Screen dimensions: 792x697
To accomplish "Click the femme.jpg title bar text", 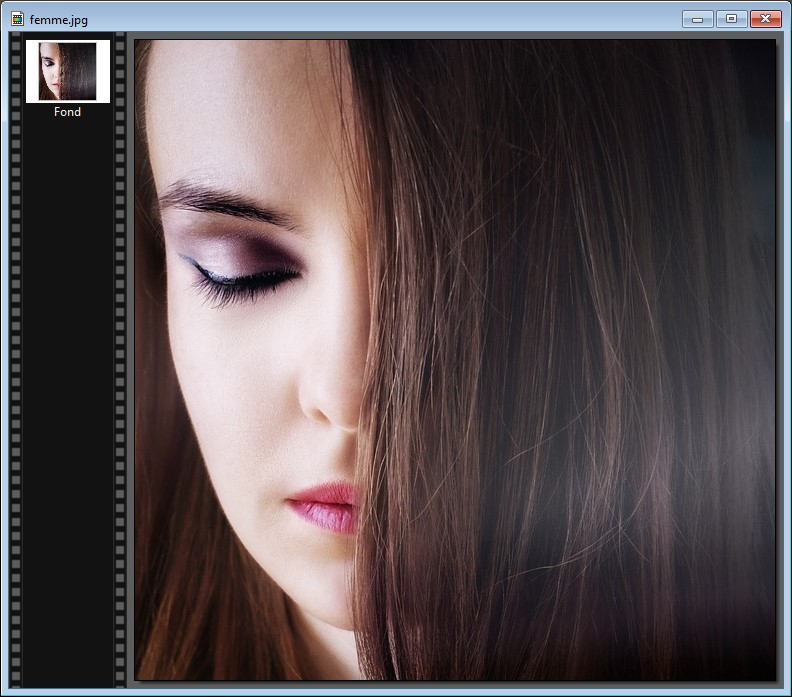I will 58,19.
